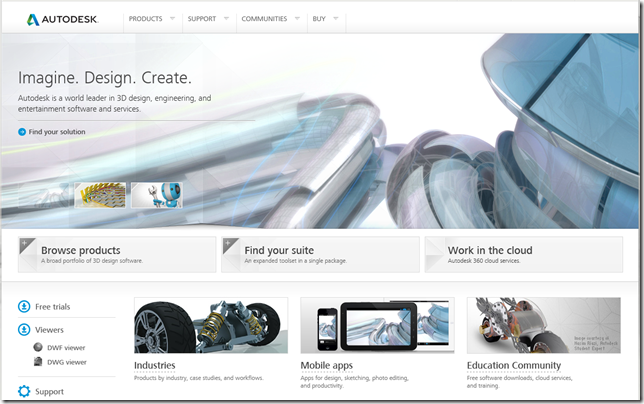Click the DWG viewer icon

tap(38, 362)
